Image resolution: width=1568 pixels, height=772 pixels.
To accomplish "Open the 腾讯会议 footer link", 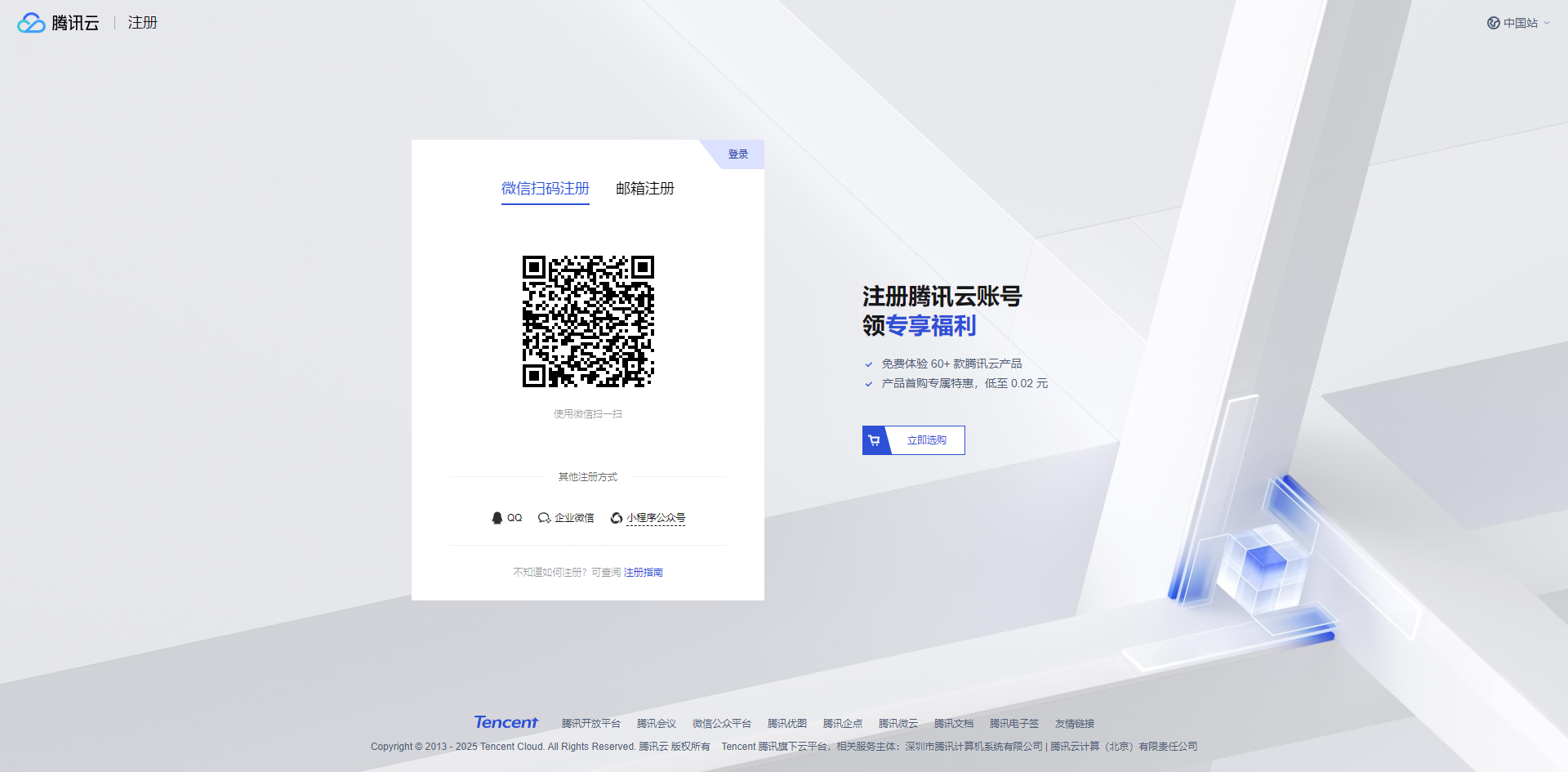I will [657, 724].
